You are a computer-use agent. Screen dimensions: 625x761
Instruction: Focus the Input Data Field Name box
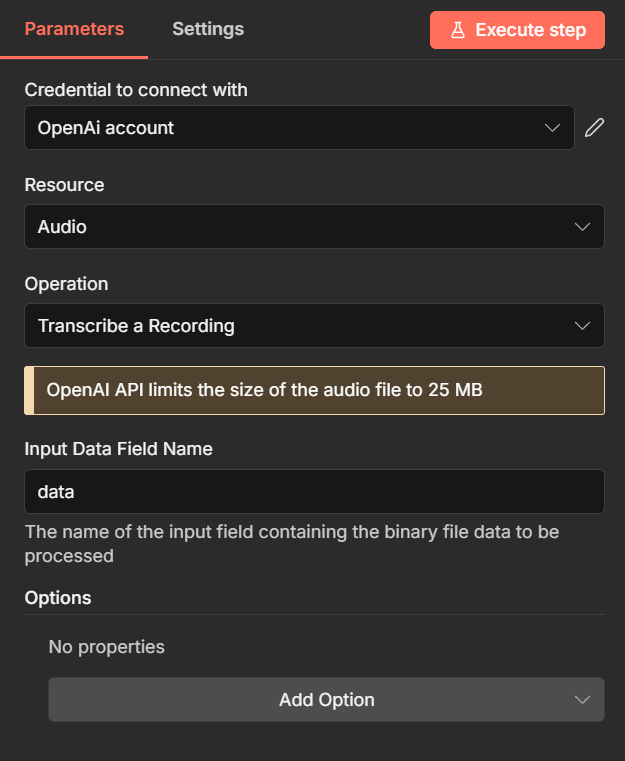(x=314, y=492)
